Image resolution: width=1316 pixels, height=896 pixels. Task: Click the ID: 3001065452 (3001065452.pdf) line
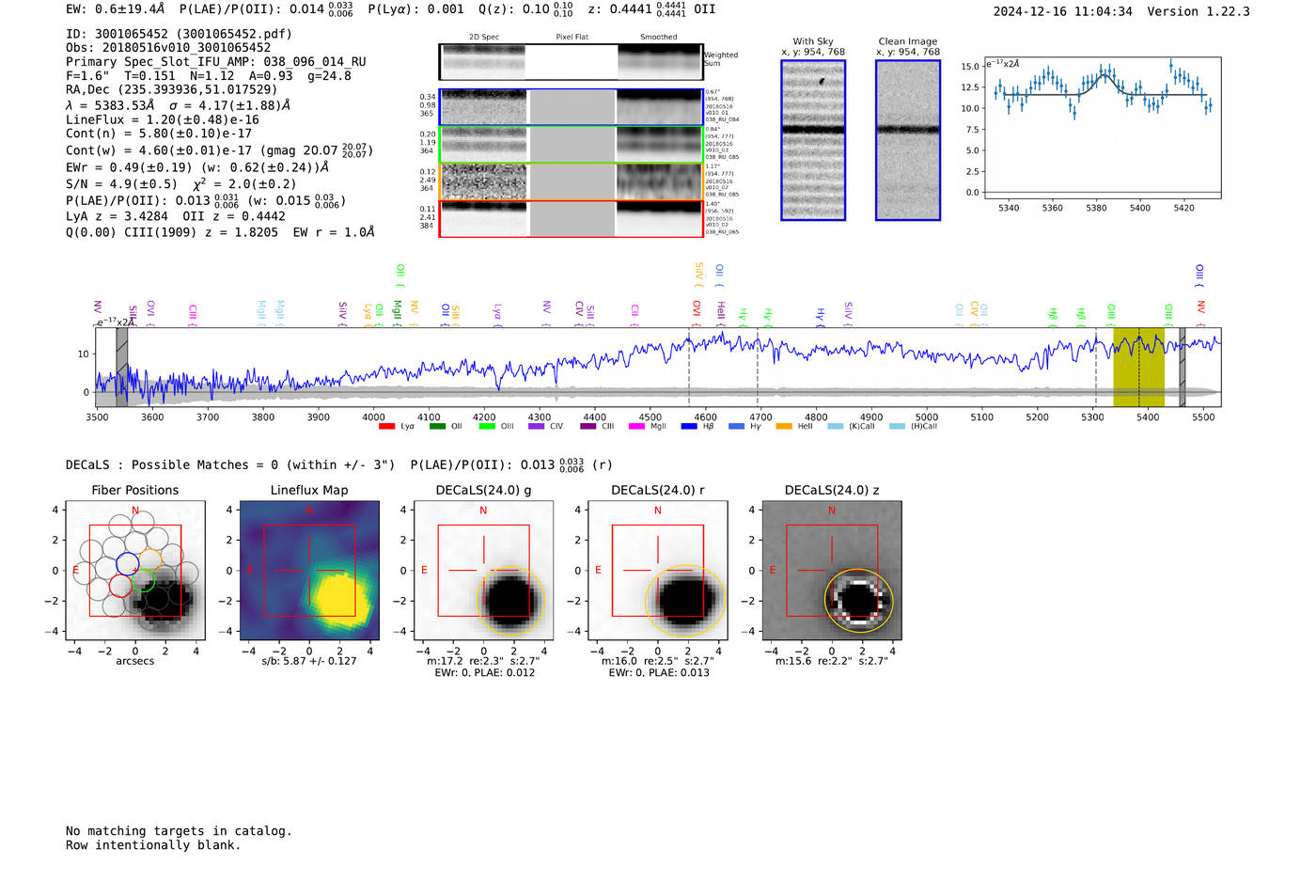tap(179, 34)
